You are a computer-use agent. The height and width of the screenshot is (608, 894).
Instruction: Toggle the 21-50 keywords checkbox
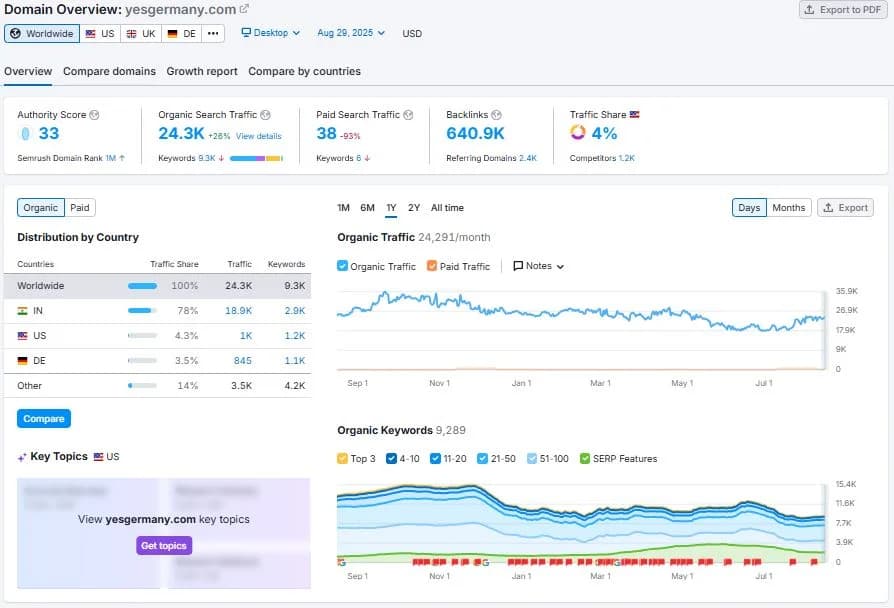482,459
